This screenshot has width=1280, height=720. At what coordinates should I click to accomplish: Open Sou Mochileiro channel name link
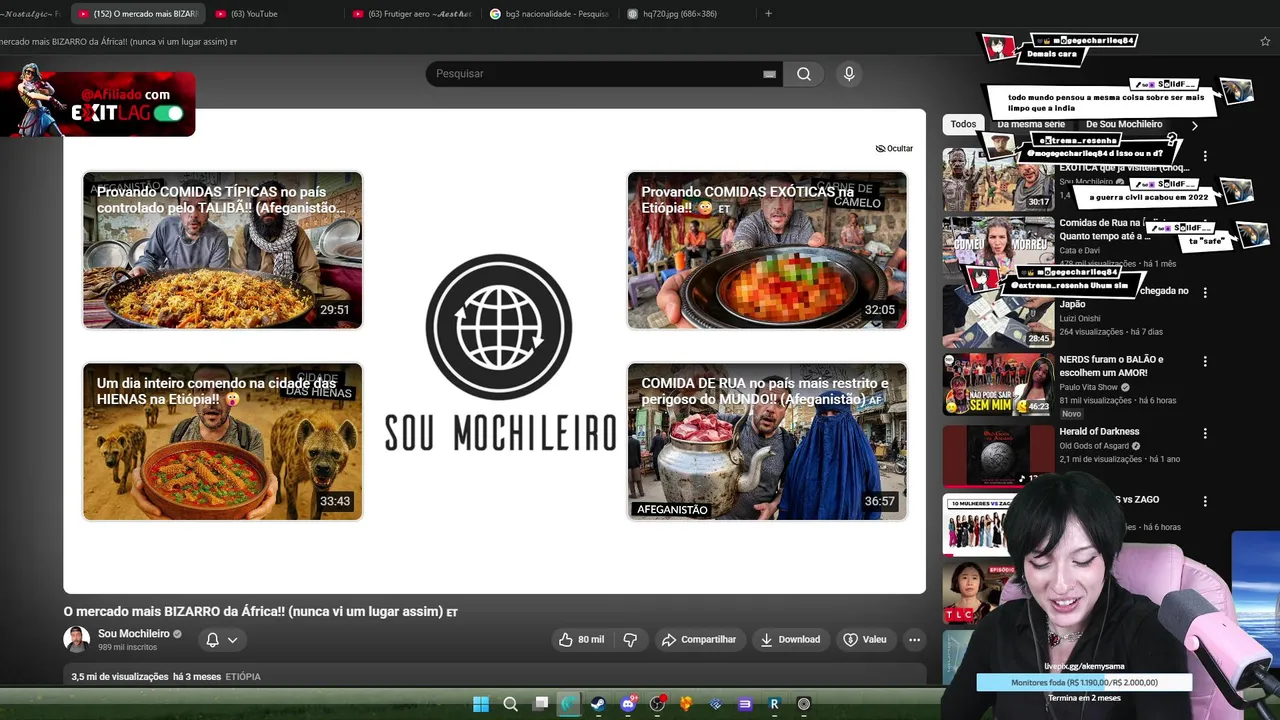[x=134, y=634]
